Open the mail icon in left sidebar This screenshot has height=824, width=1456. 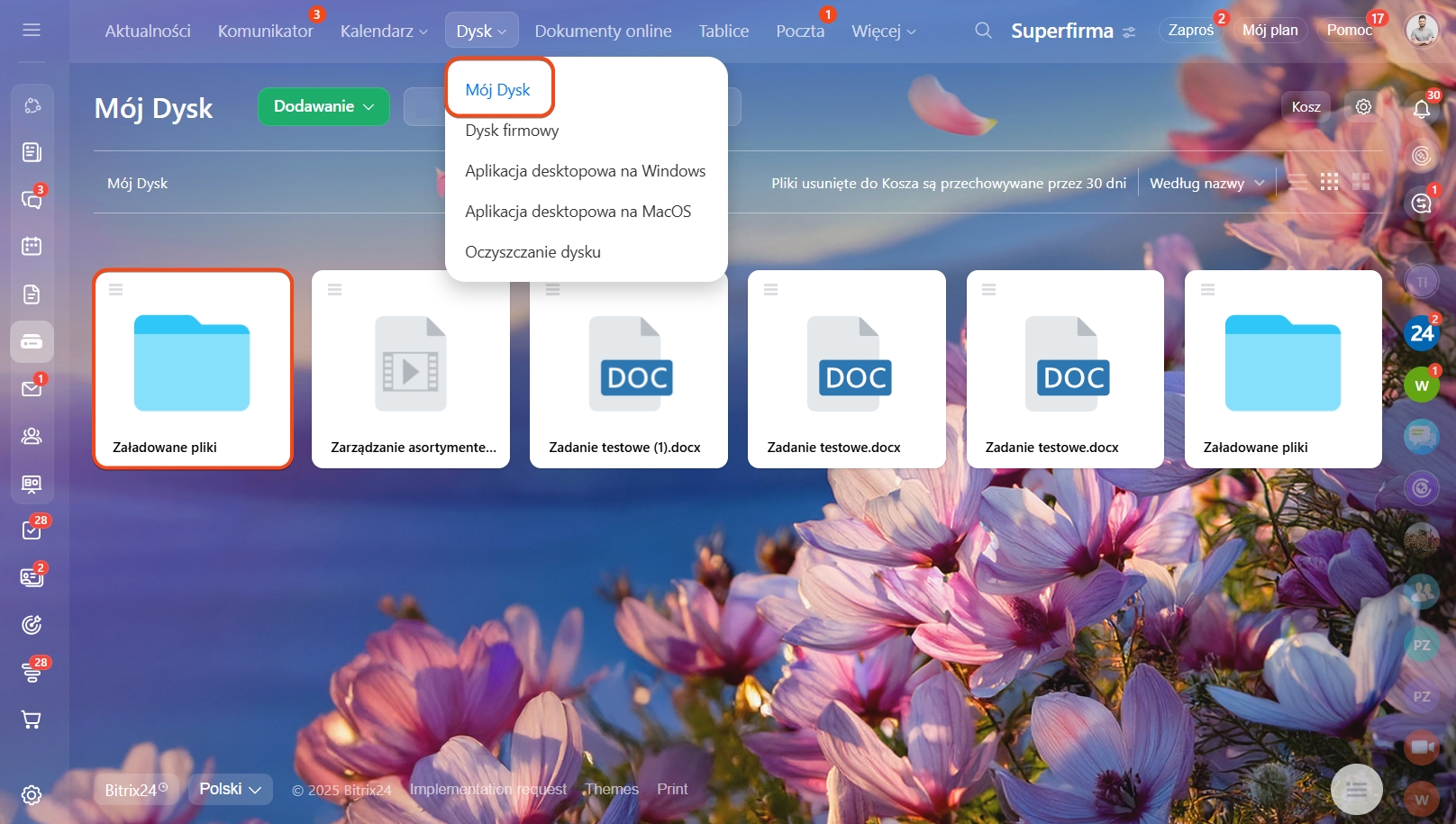point(32,388)
